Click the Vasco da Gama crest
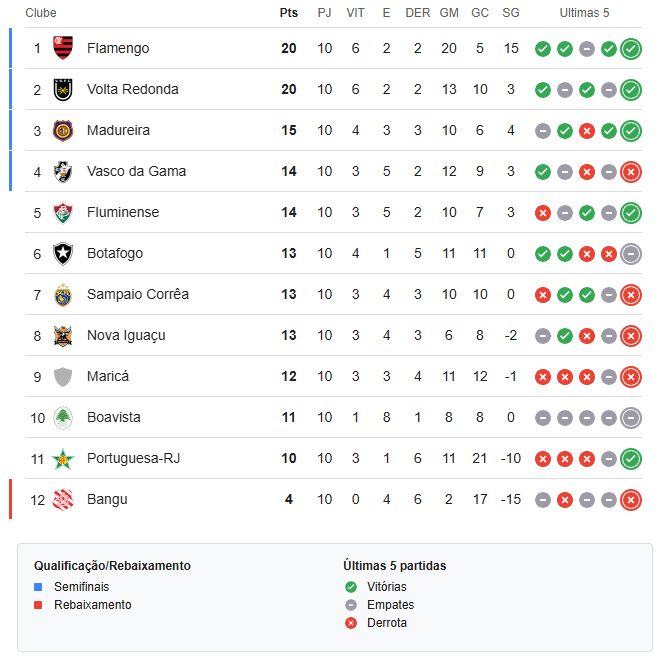 pos(63,171)
